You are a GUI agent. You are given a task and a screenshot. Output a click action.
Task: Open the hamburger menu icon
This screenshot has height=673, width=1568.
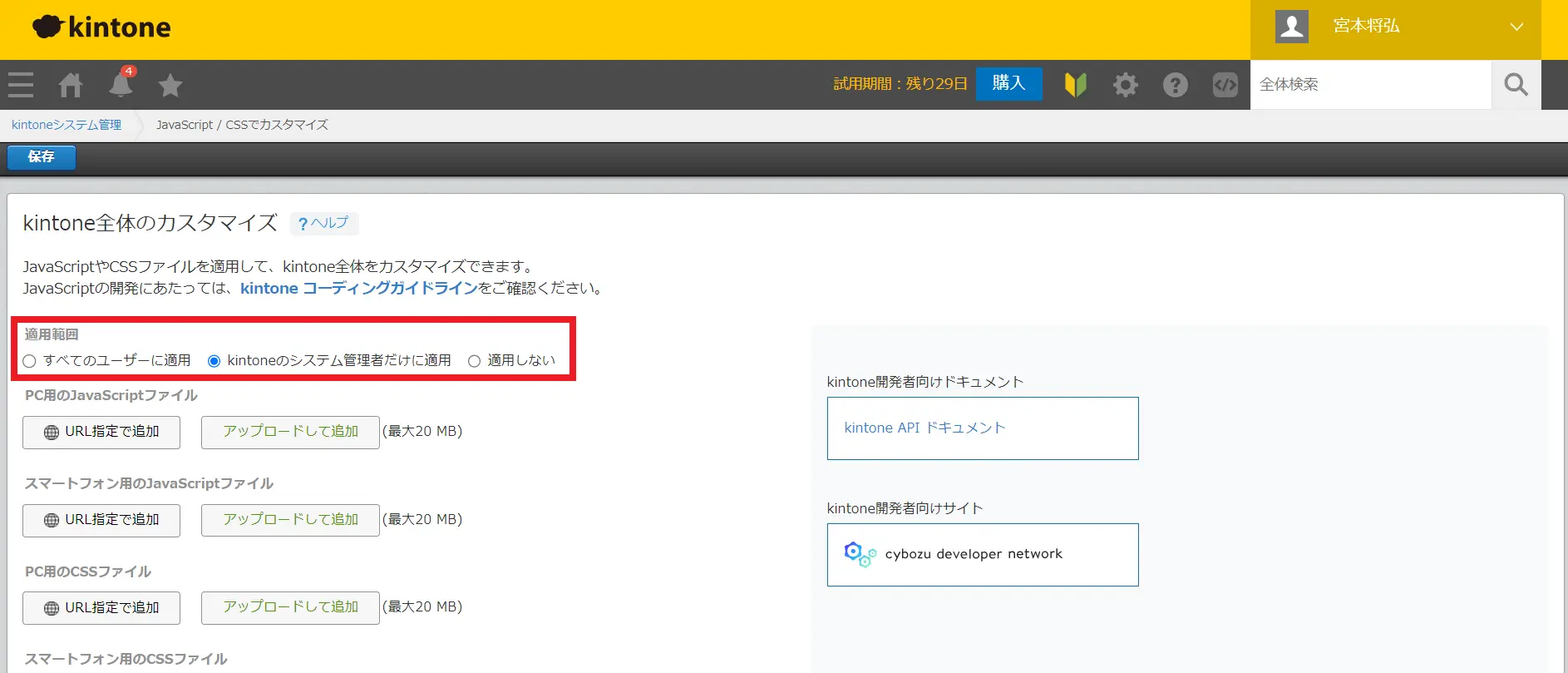(x=21, y=85)
